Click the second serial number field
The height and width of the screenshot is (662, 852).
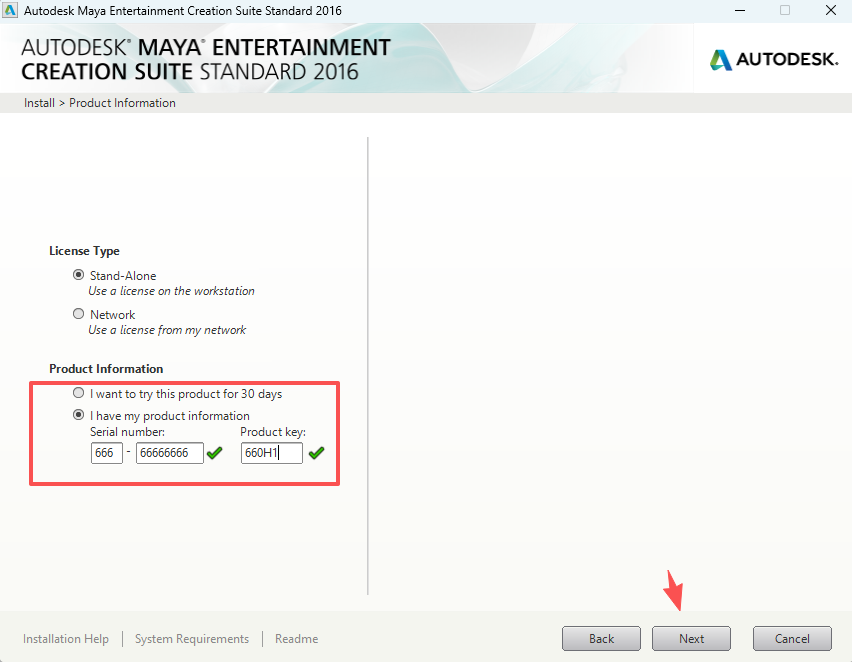[x=168, y=452]
